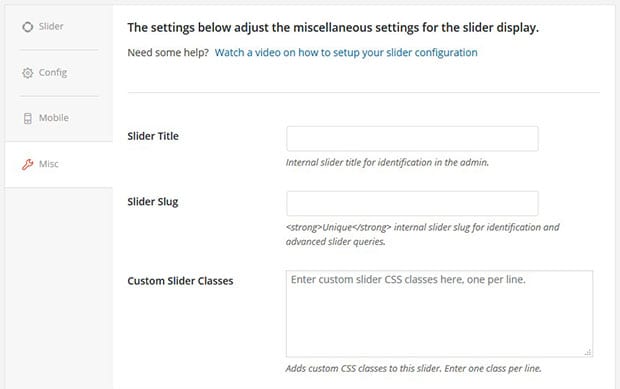Click the phone icon beside Mobile
The image size is (620, 389).
pos(28,118)
